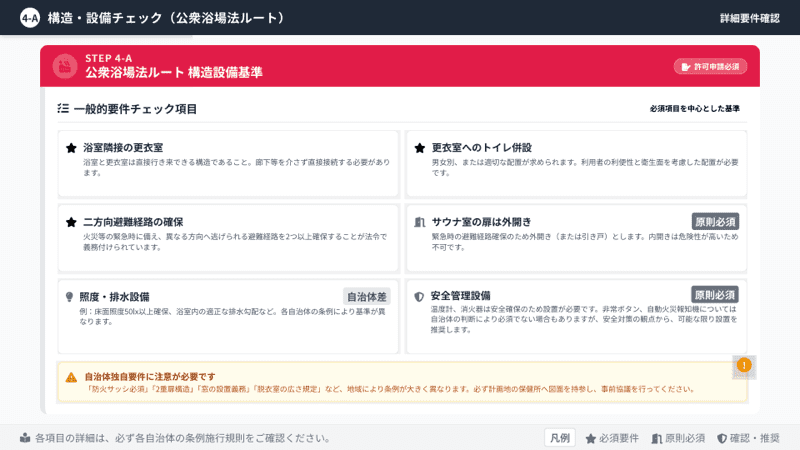Select the 自治体独自要件に注意が必要です heading

click(x=150, y=377)
